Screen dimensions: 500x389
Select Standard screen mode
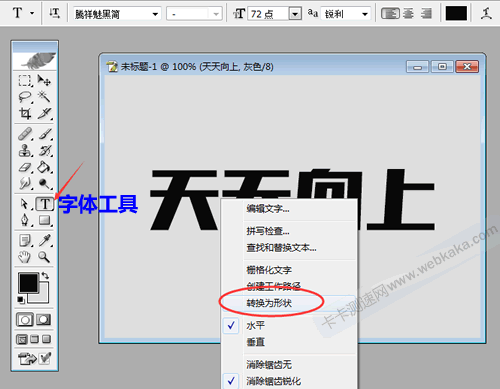point(22,339)
